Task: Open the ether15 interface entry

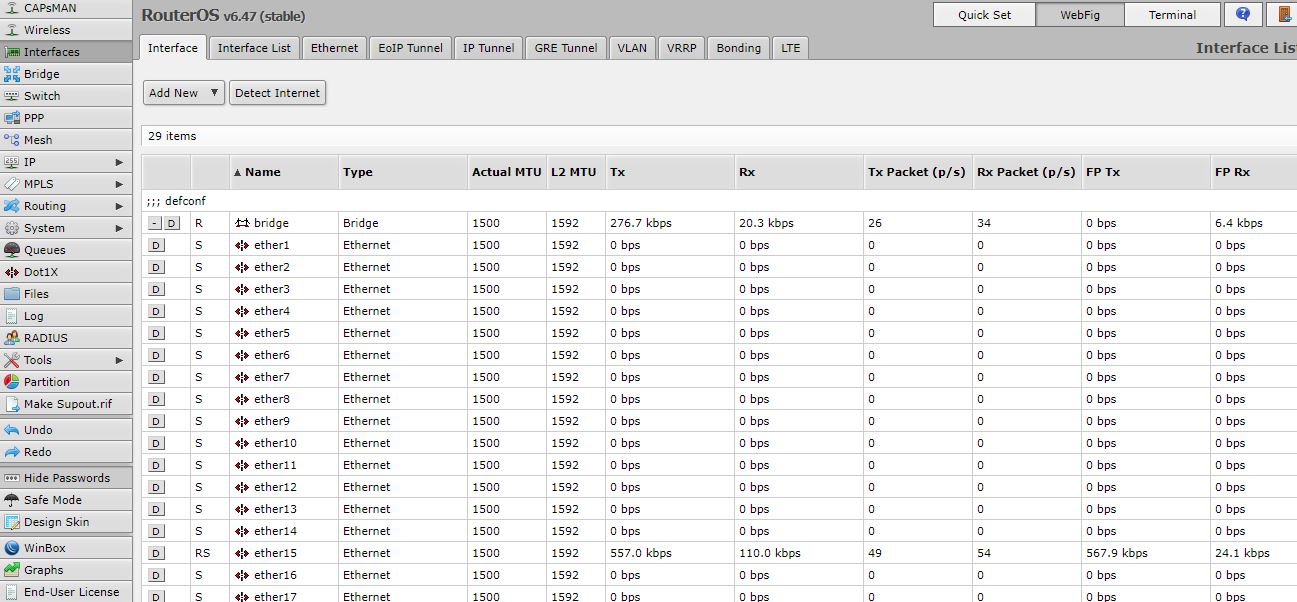Action: pyautogui.click(x=275, y=553)
